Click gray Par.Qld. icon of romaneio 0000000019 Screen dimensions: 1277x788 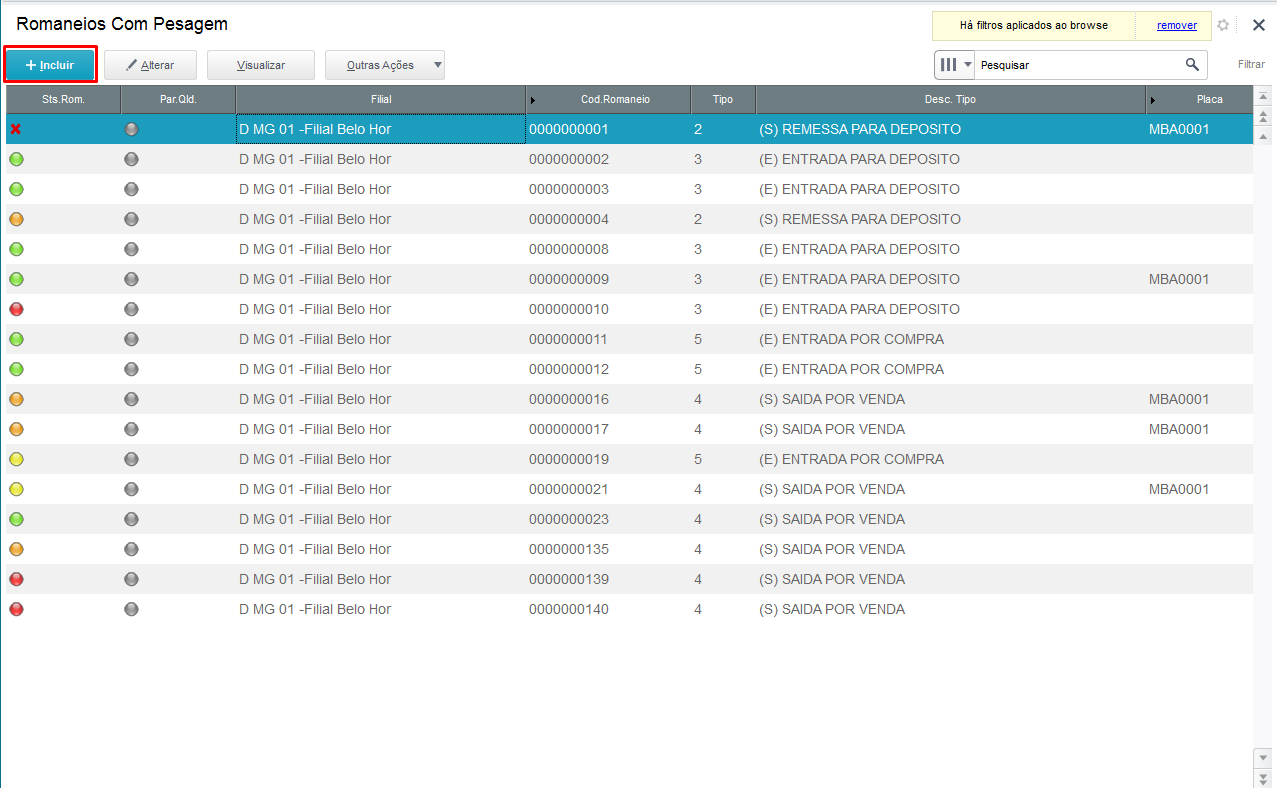131,459
